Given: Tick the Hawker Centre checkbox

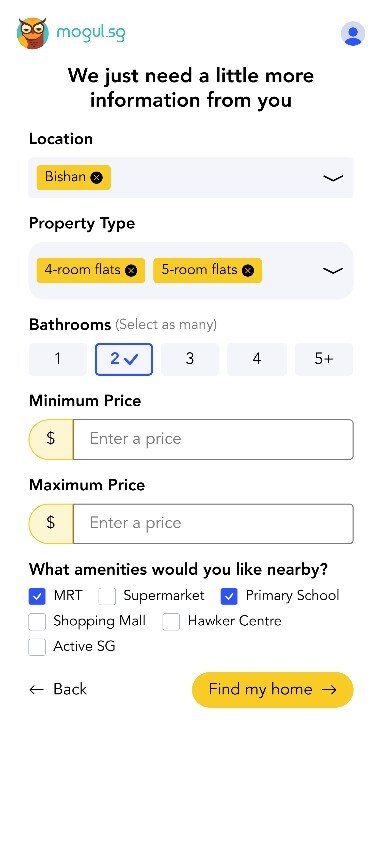Looking at the screenshot, I should coord(171,621).
